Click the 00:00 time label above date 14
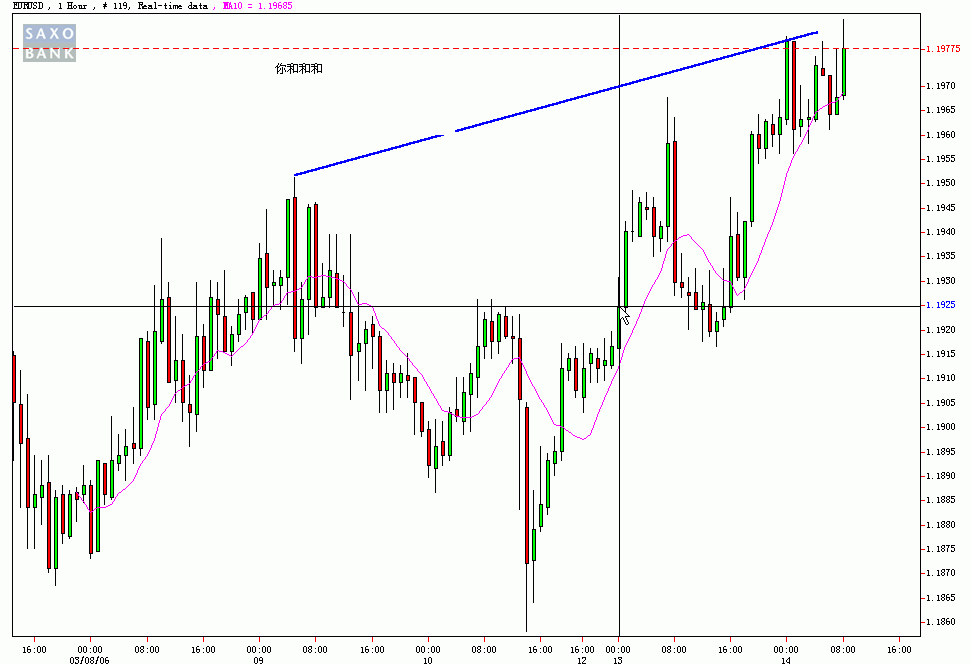 786,650
